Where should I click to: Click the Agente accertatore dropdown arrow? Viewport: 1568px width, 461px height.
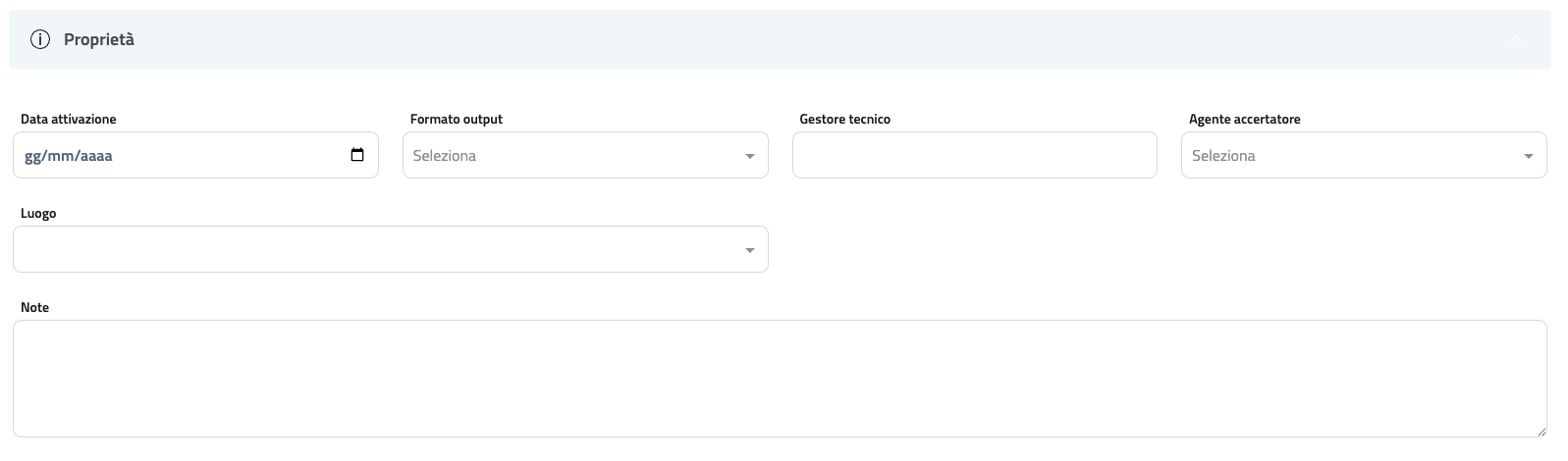(x=1529, y=156)
